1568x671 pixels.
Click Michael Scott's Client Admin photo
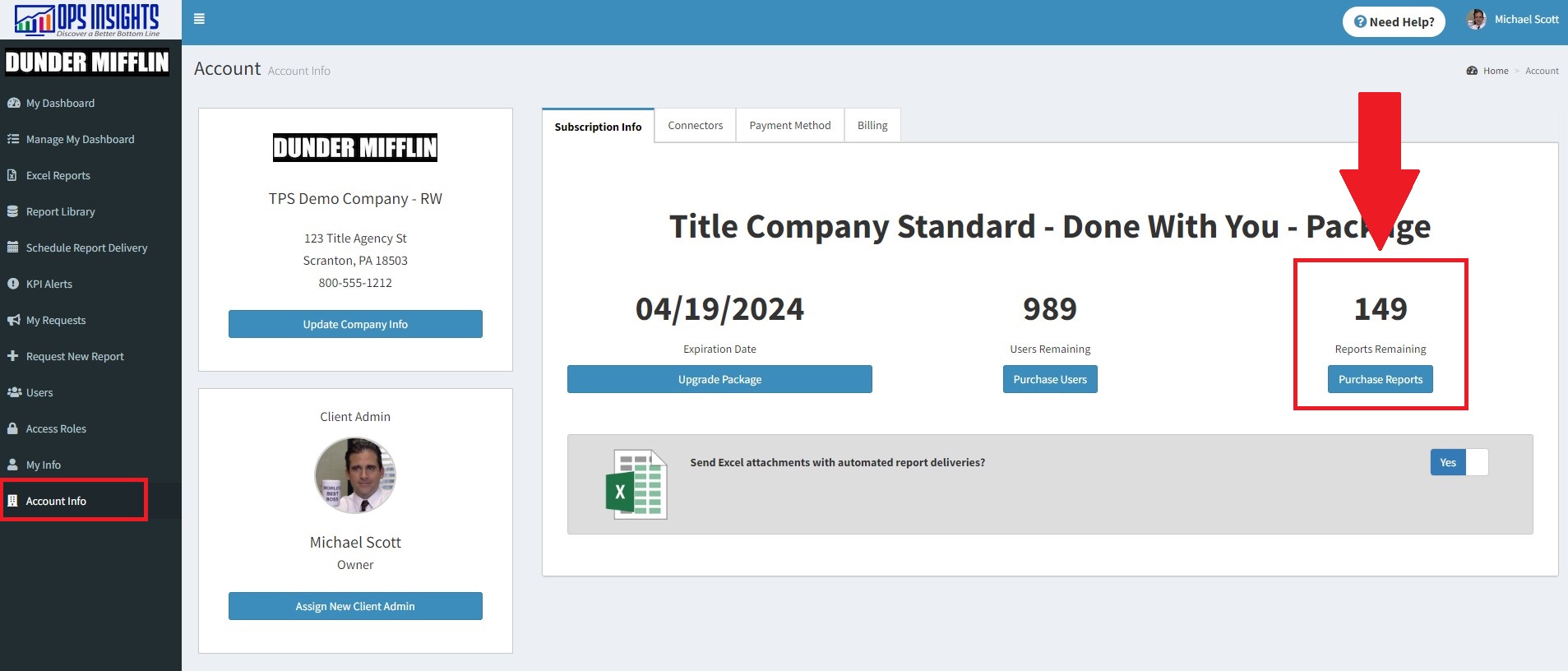point(355,475)
